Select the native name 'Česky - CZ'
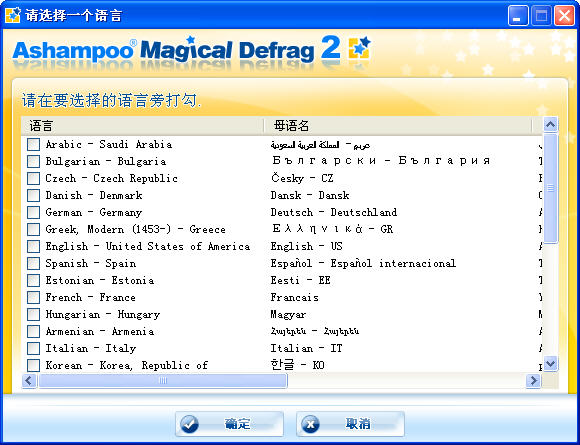This screenshot has width=580, height=445. (x=302, y=178)
